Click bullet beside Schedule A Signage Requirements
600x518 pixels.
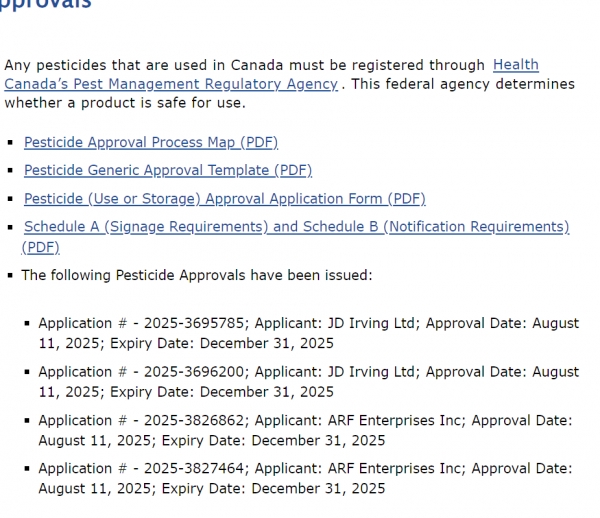point(11,228)
